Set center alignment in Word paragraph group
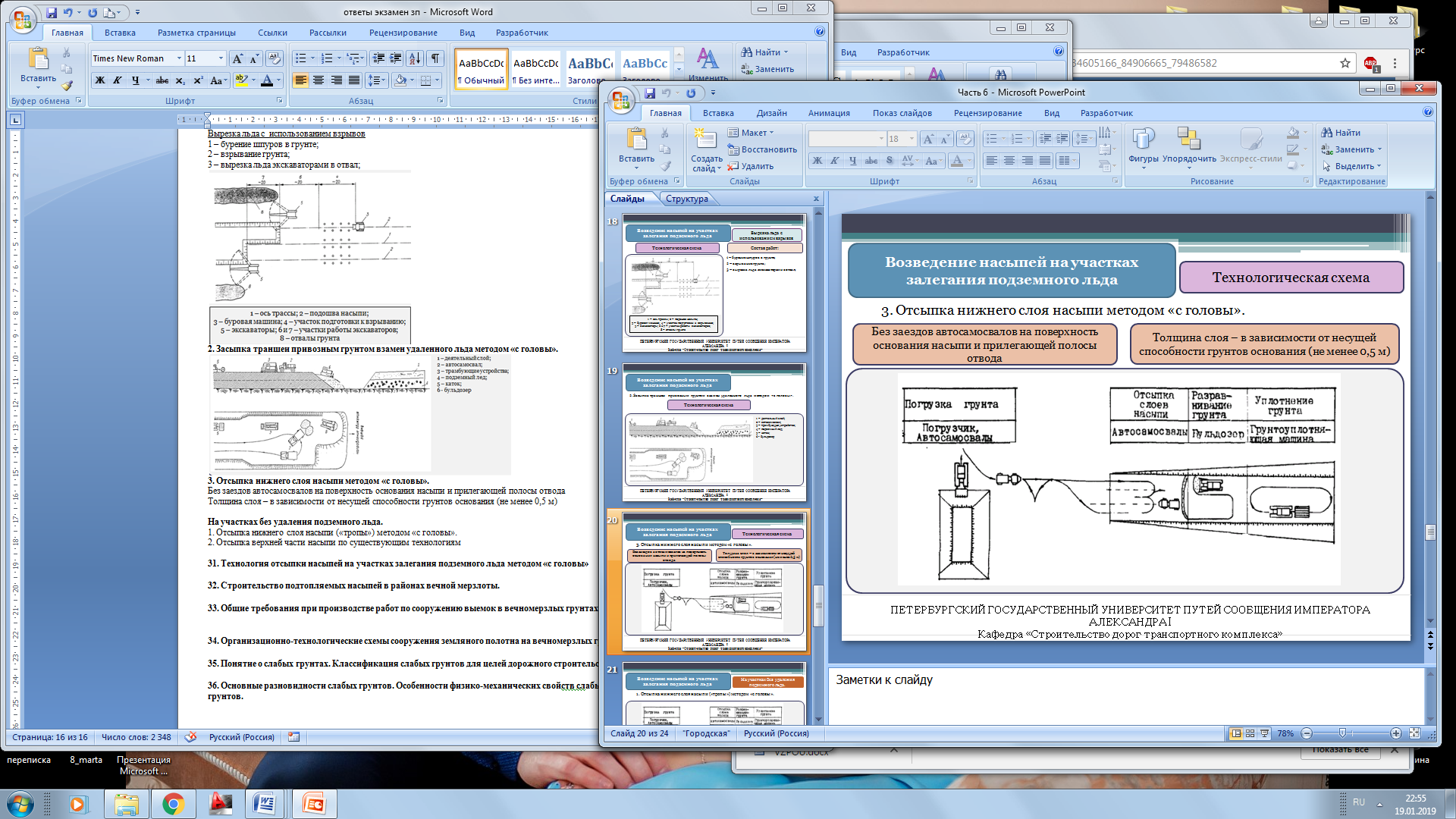Screen dimensions: 1456x819 coord(318,80)
